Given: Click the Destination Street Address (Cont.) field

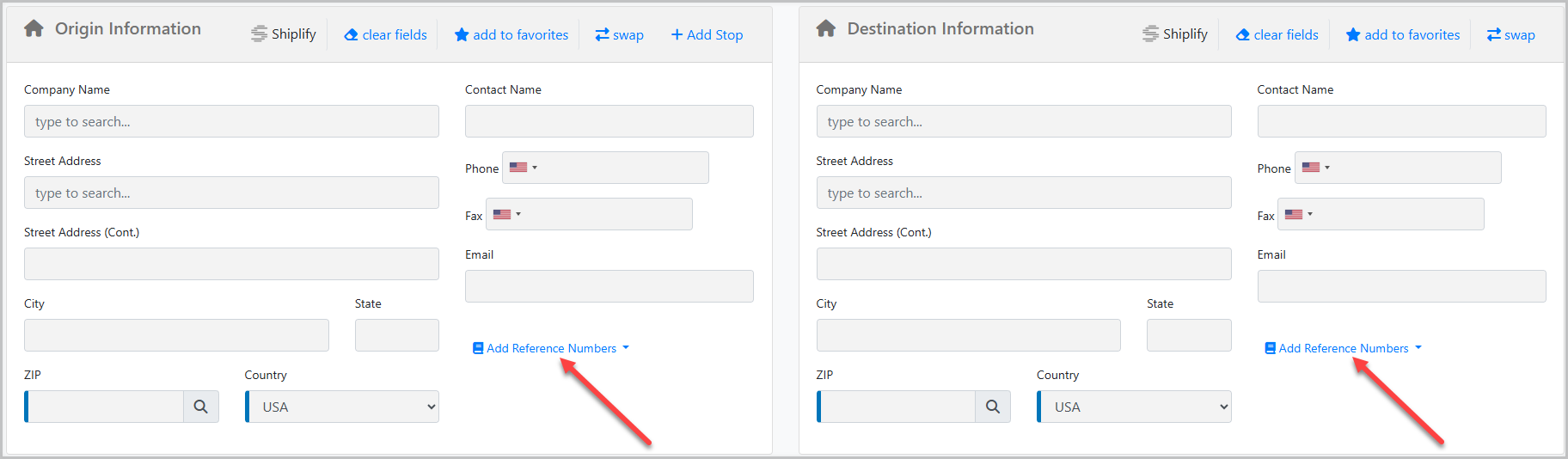Looking at the screenshot, I should (1024, 264).
